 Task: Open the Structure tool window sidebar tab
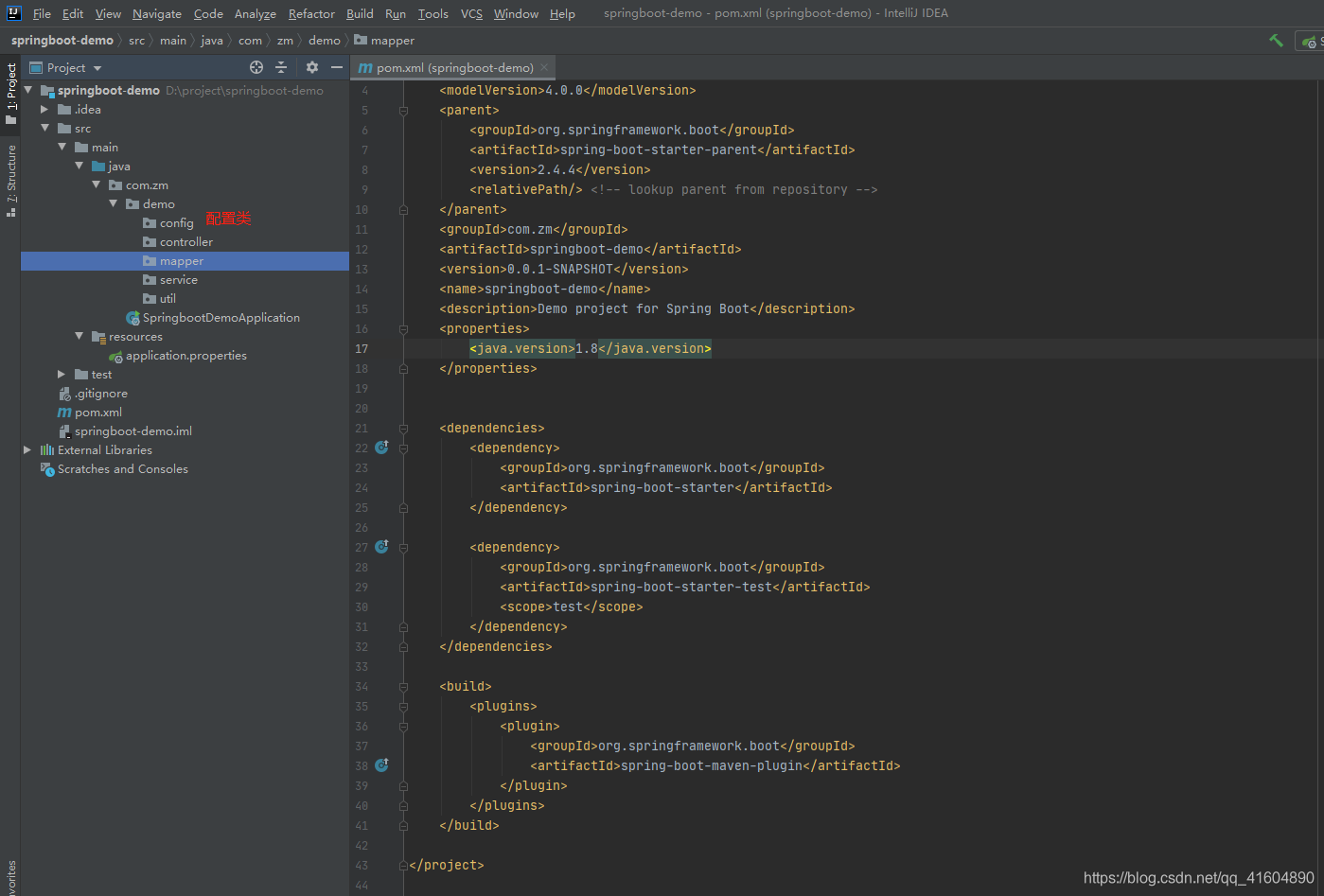pos(11,180)
